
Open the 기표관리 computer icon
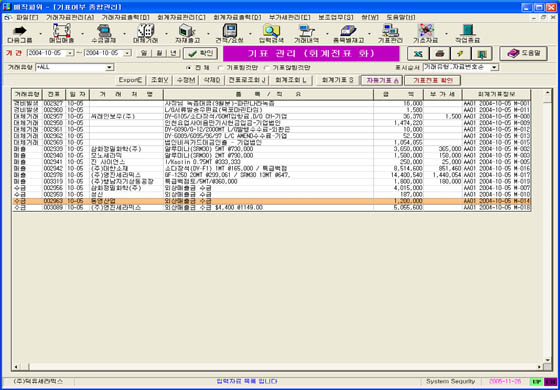coord(390,34)
